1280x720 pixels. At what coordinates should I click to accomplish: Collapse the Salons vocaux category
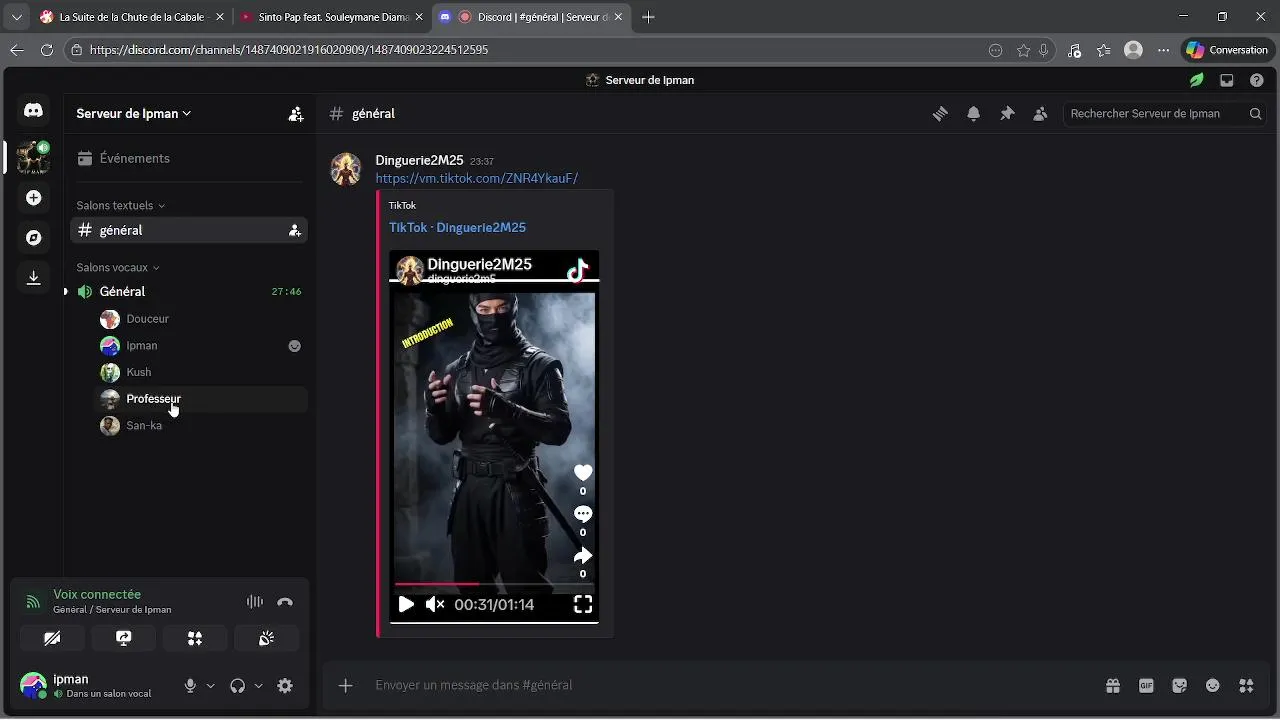click(x=118, y=268)
